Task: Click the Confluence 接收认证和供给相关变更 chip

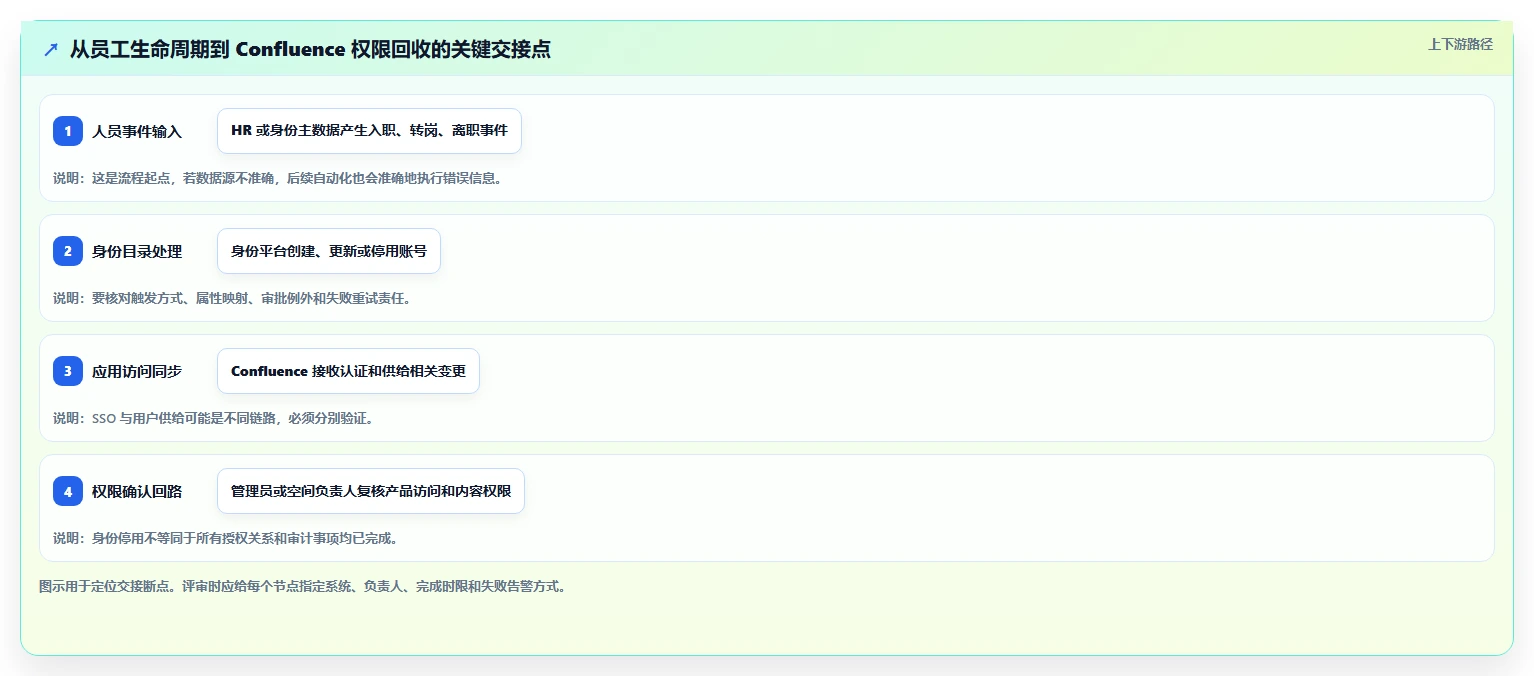Action: coord(348,371)
